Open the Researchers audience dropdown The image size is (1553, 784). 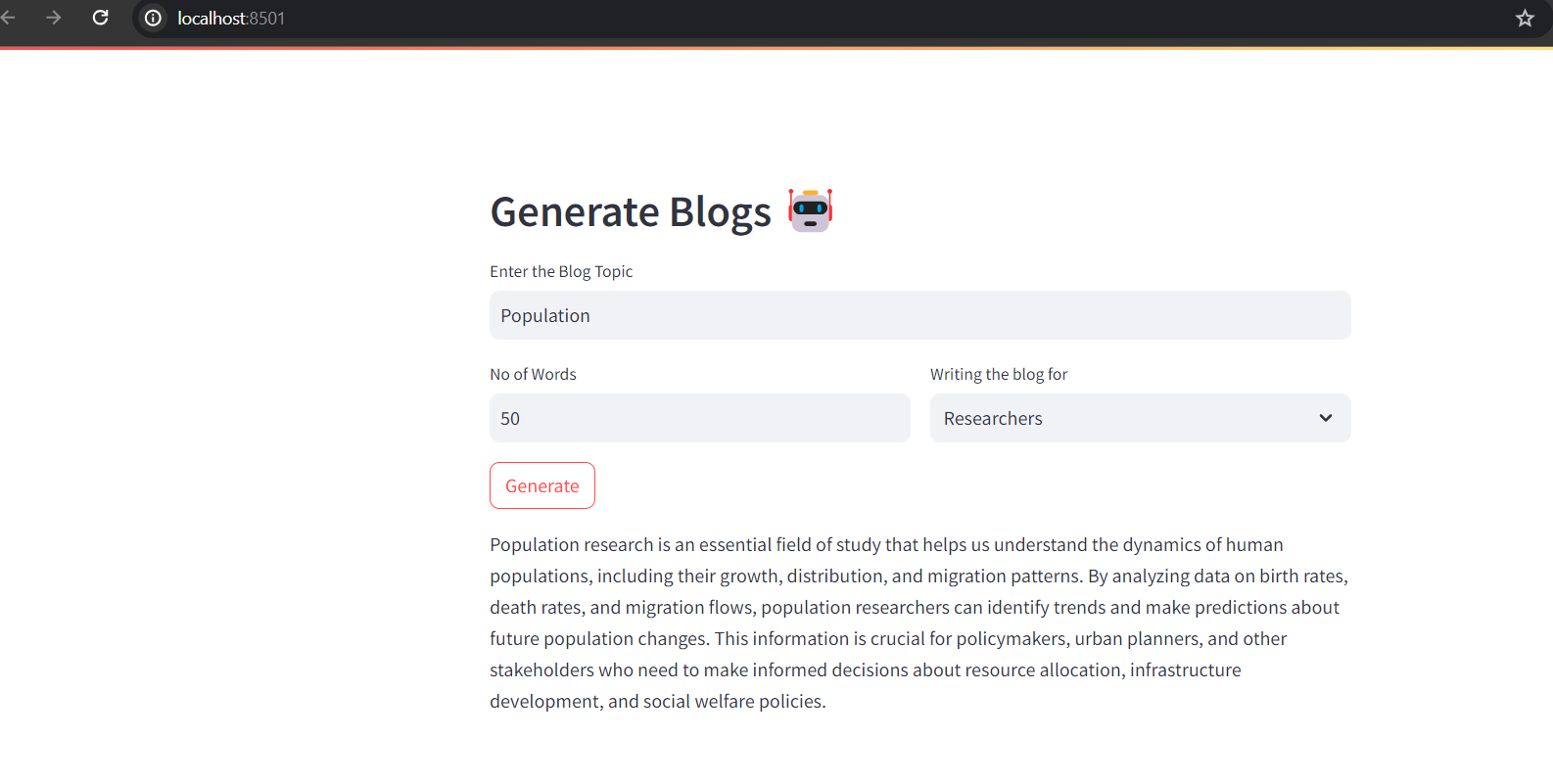tap(1126, 418)
